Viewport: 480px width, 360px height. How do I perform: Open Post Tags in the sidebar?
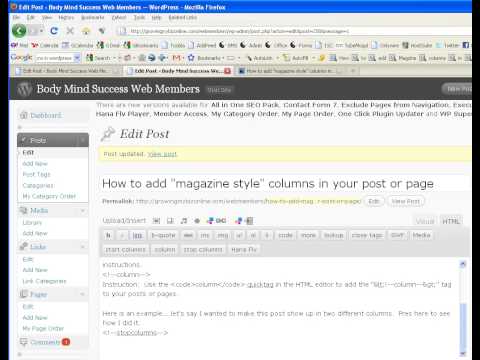click(36, 174)
